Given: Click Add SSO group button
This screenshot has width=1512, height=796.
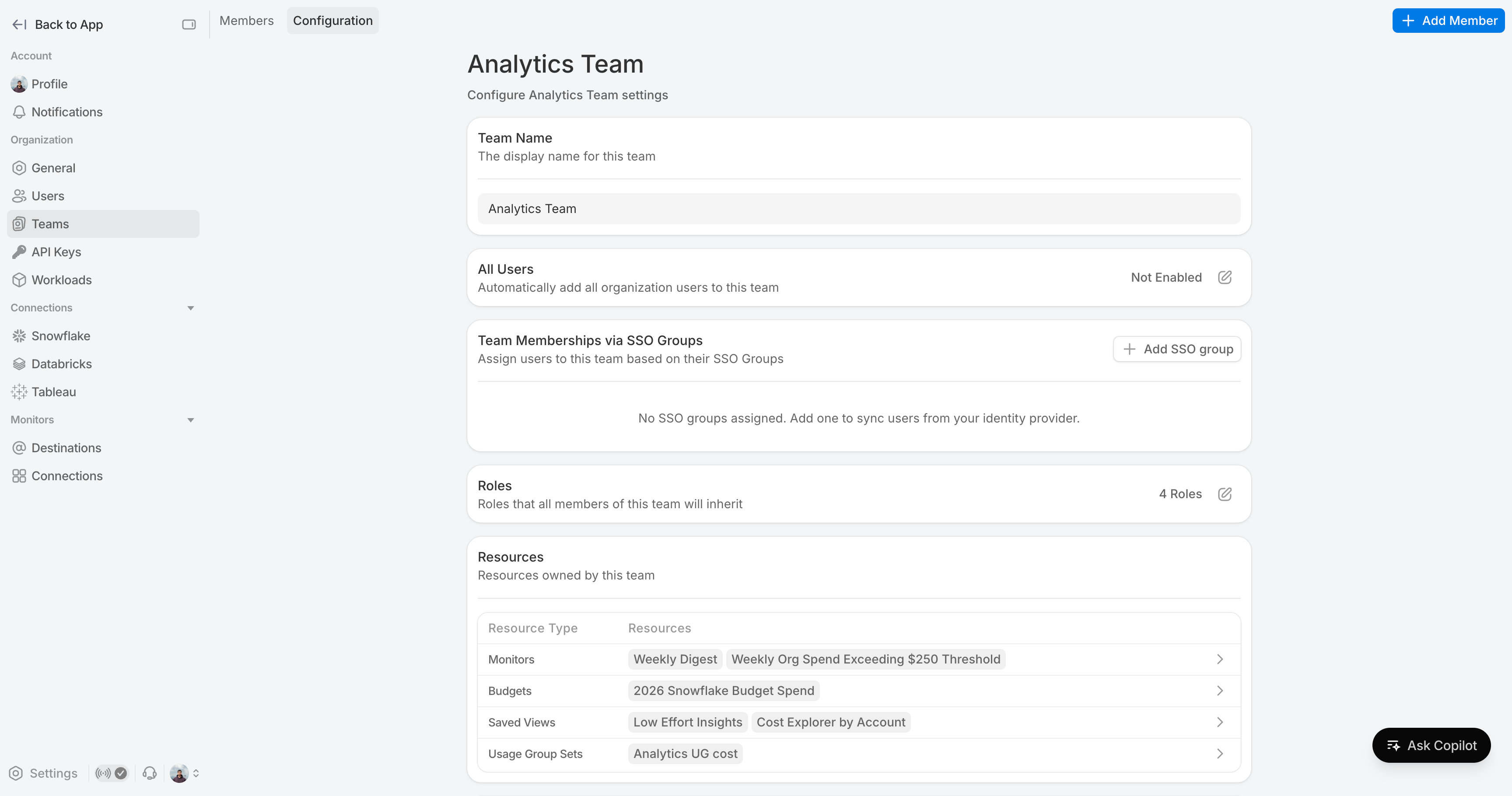Looking at the screenshot, I should coord(1177,349).
